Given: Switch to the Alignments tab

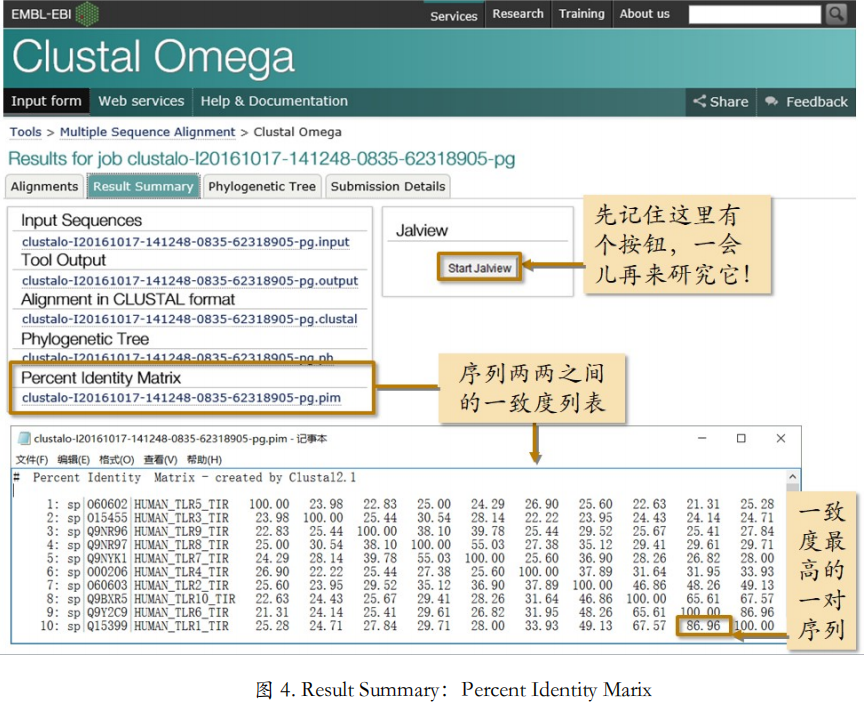Looking at the screenshot, I should (x=44, y=186).
